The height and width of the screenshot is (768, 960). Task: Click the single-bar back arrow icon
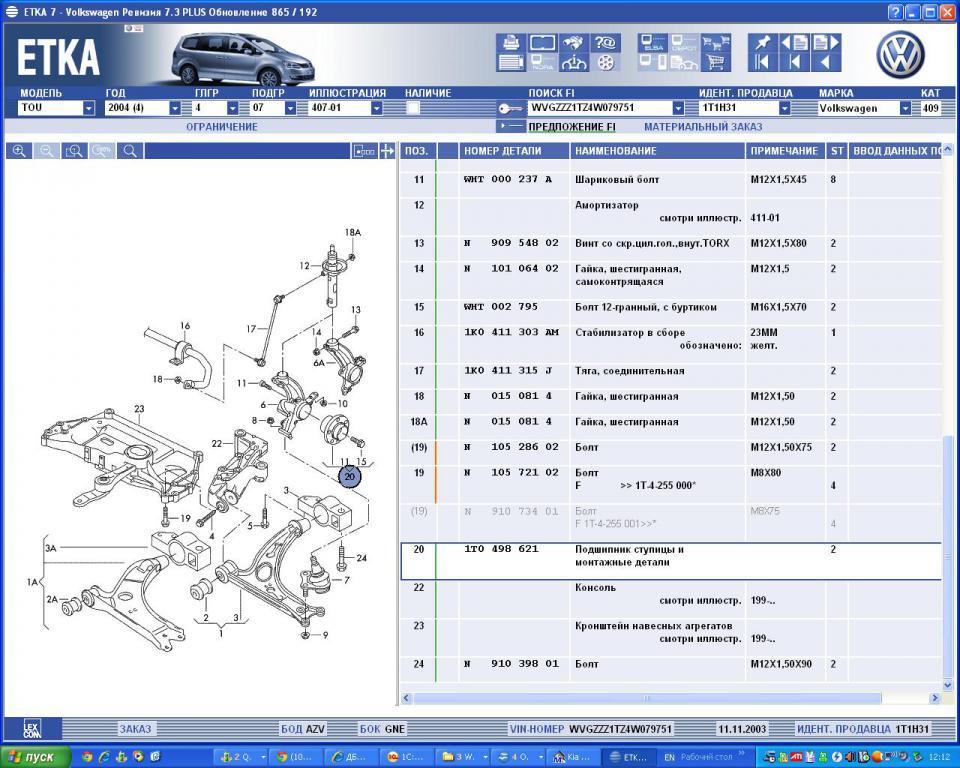pos(794,62)
